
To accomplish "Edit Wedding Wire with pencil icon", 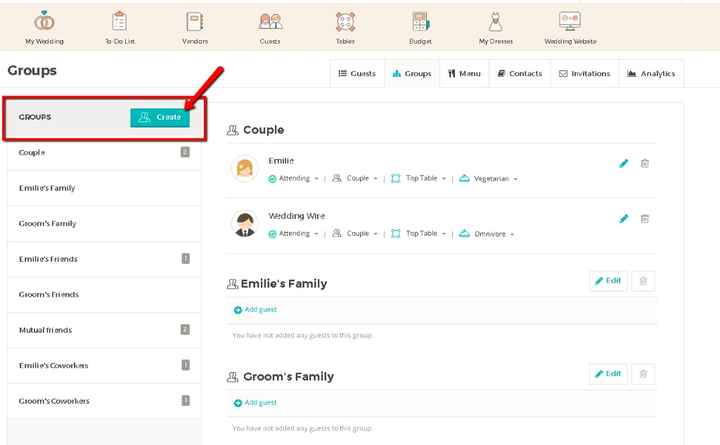I will 623,219.
